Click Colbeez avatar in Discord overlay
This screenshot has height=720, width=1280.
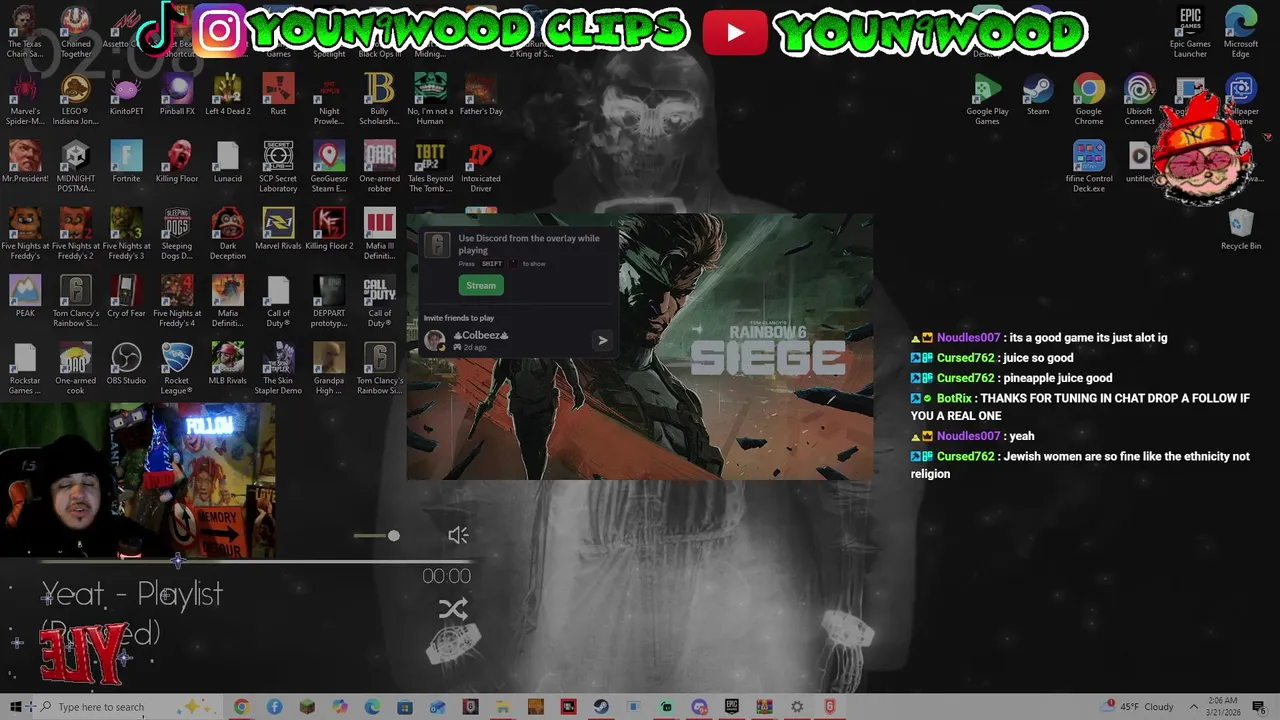pyautogui.click(x=435, y=341)
